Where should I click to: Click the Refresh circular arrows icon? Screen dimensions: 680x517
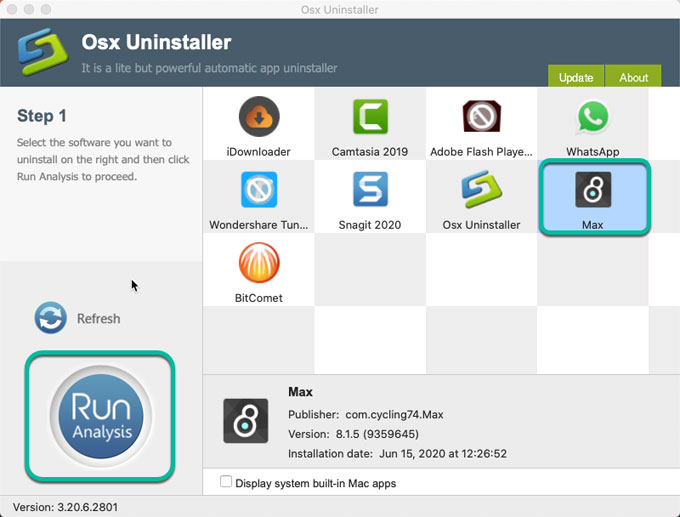(51, 318)
